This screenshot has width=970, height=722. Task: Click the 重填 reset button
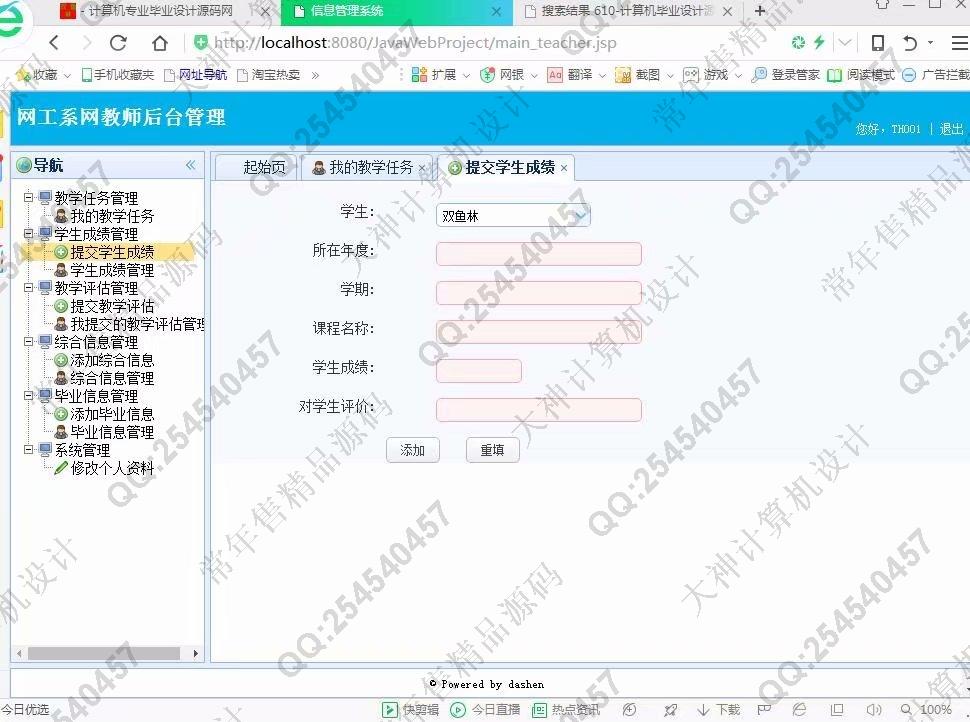[492, 450]
